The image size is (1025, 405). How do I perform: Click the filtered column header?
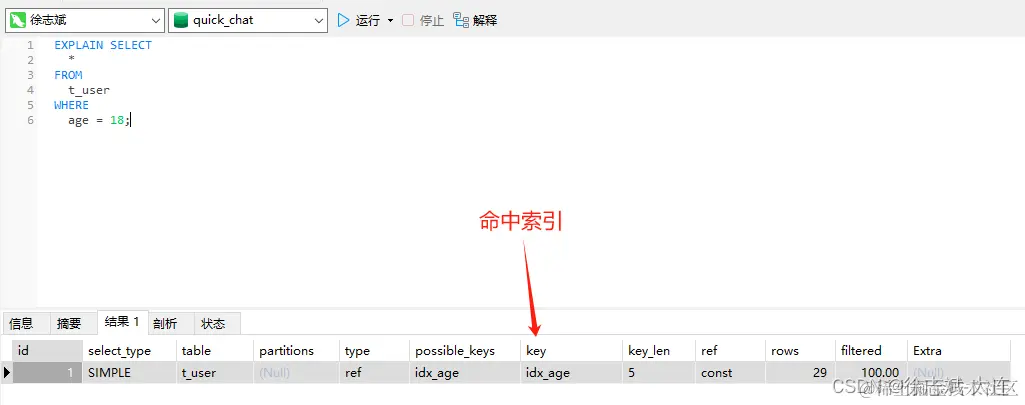tap(871, 351)
